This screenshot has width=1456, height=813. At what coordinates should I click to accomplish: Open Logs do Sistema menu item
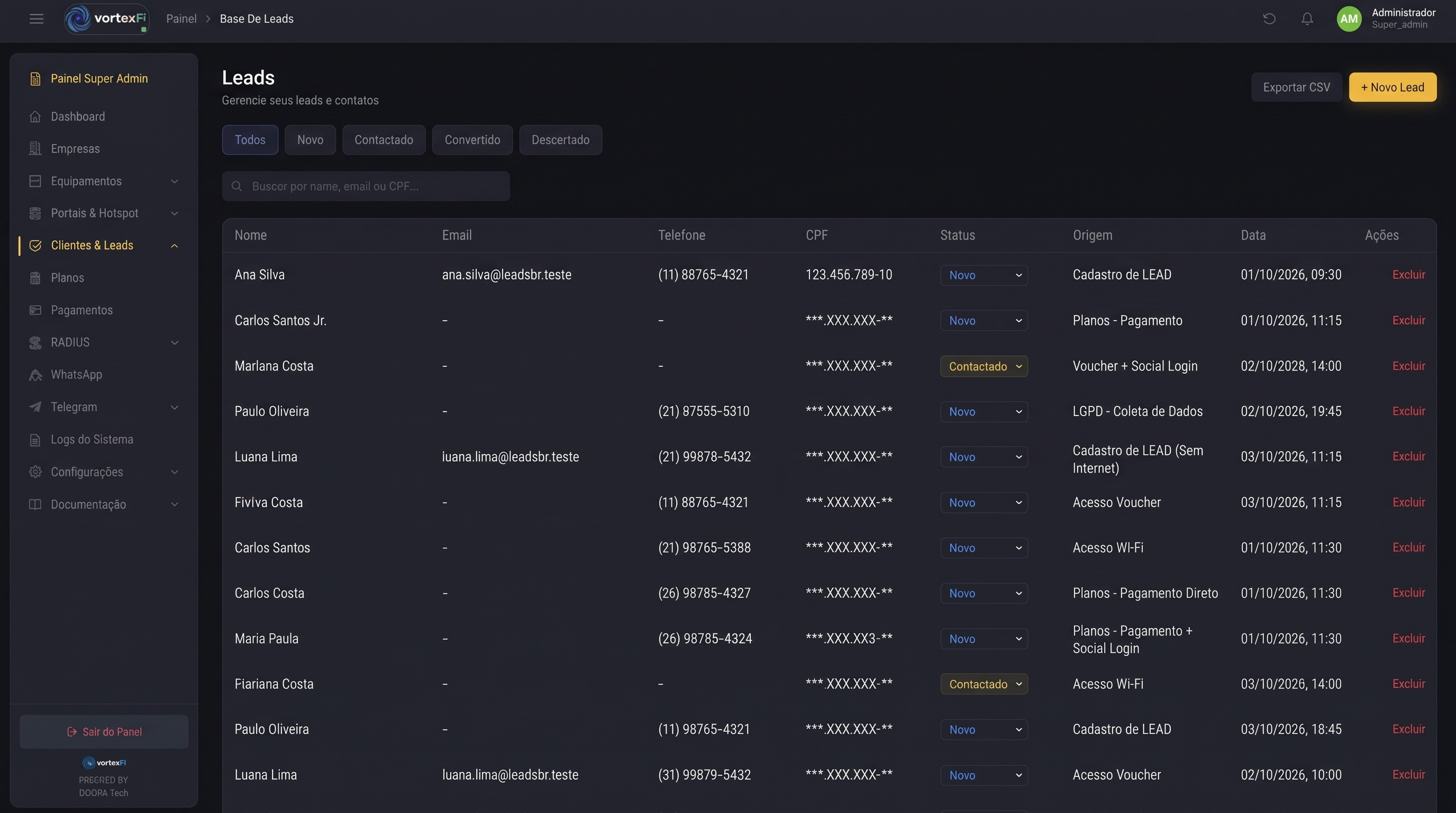coord(104,439)
